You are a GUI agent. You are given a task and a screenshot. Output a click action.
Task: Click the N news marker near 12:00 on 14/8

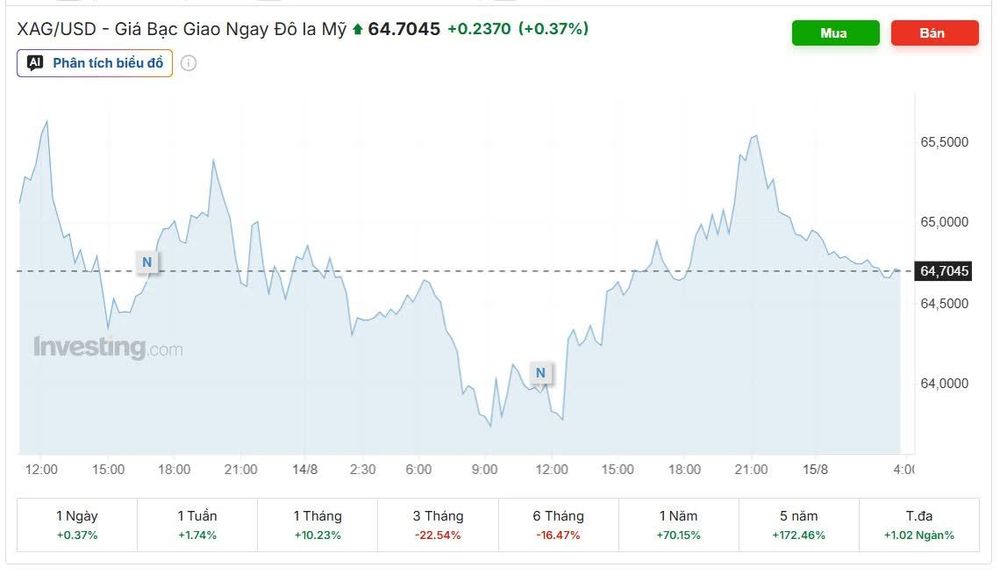tap(541, 373)
